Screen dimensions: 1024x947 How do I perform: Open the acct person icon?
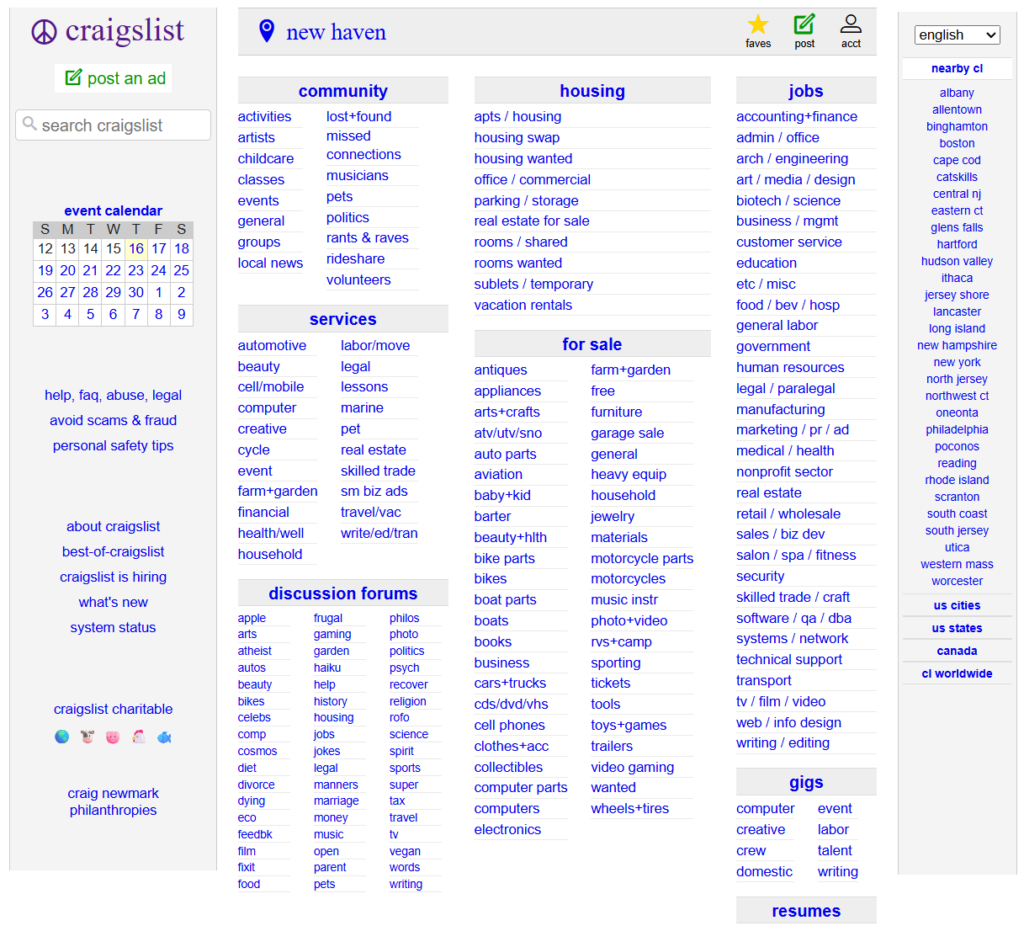click(x=851, y=25)
